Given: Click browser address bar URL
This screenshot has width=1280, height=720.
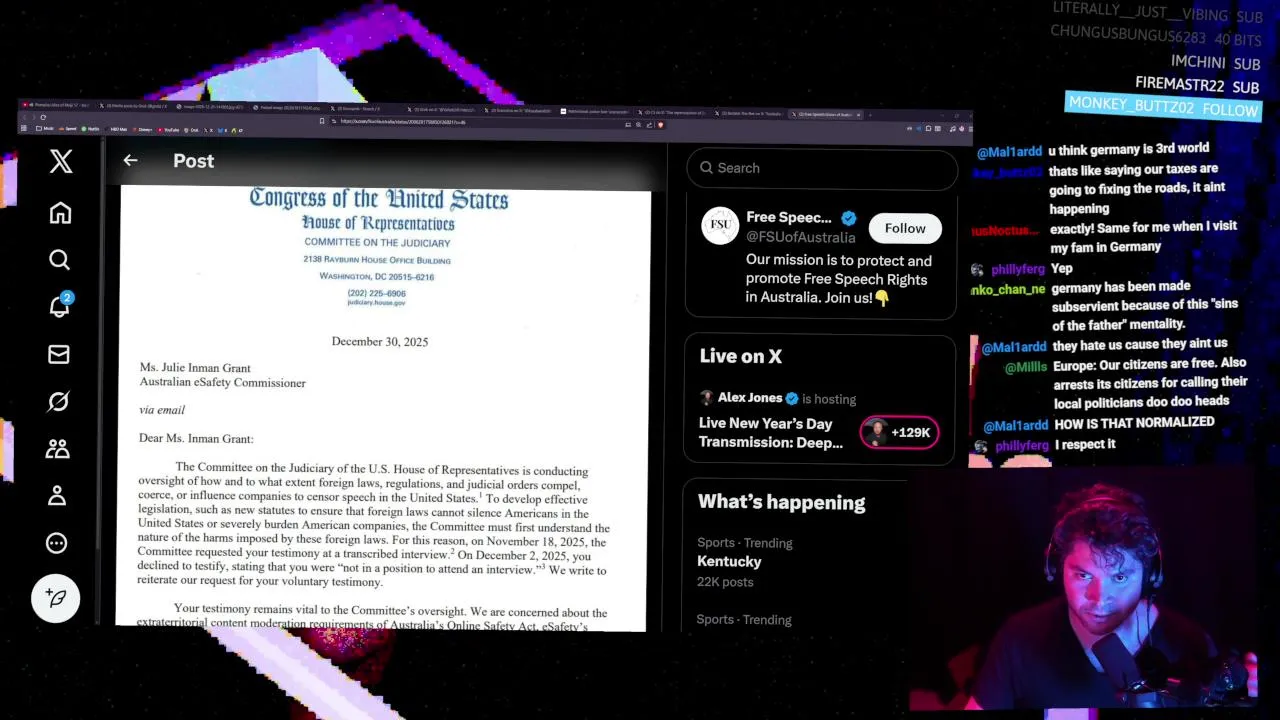Looking at the screenshot, I should click(x=403, y=122).
